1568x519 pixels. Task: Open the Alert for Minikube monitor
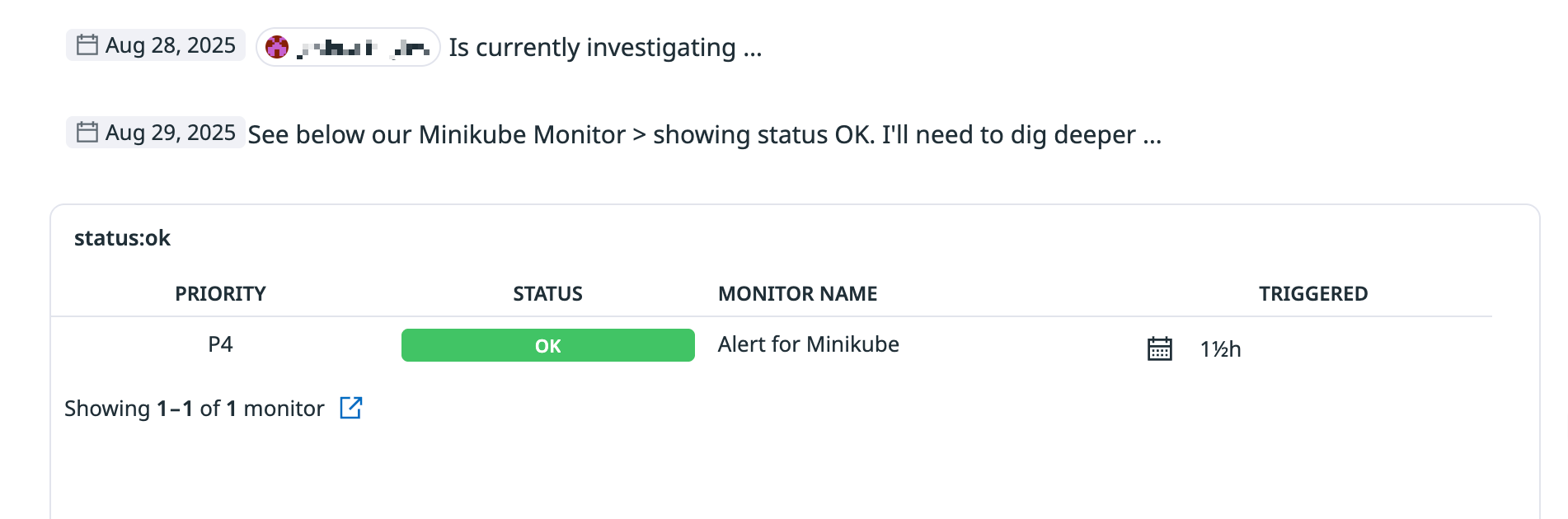tap(808, 344)
